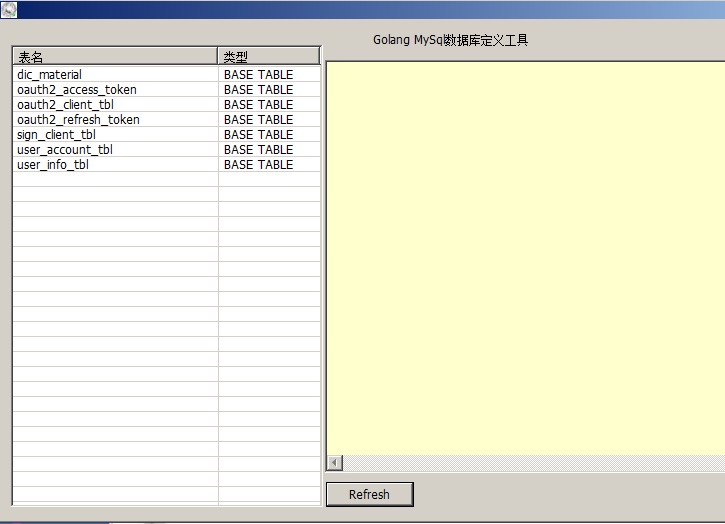Click the left arrow of horizontal scrollbar

(x=335, y=463)
